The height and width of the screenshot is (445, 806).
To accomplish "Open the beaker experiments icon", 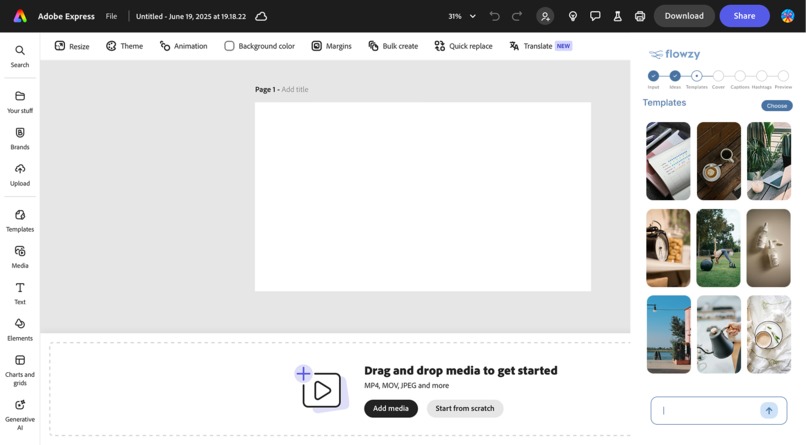I will click(x=617, y=16).
